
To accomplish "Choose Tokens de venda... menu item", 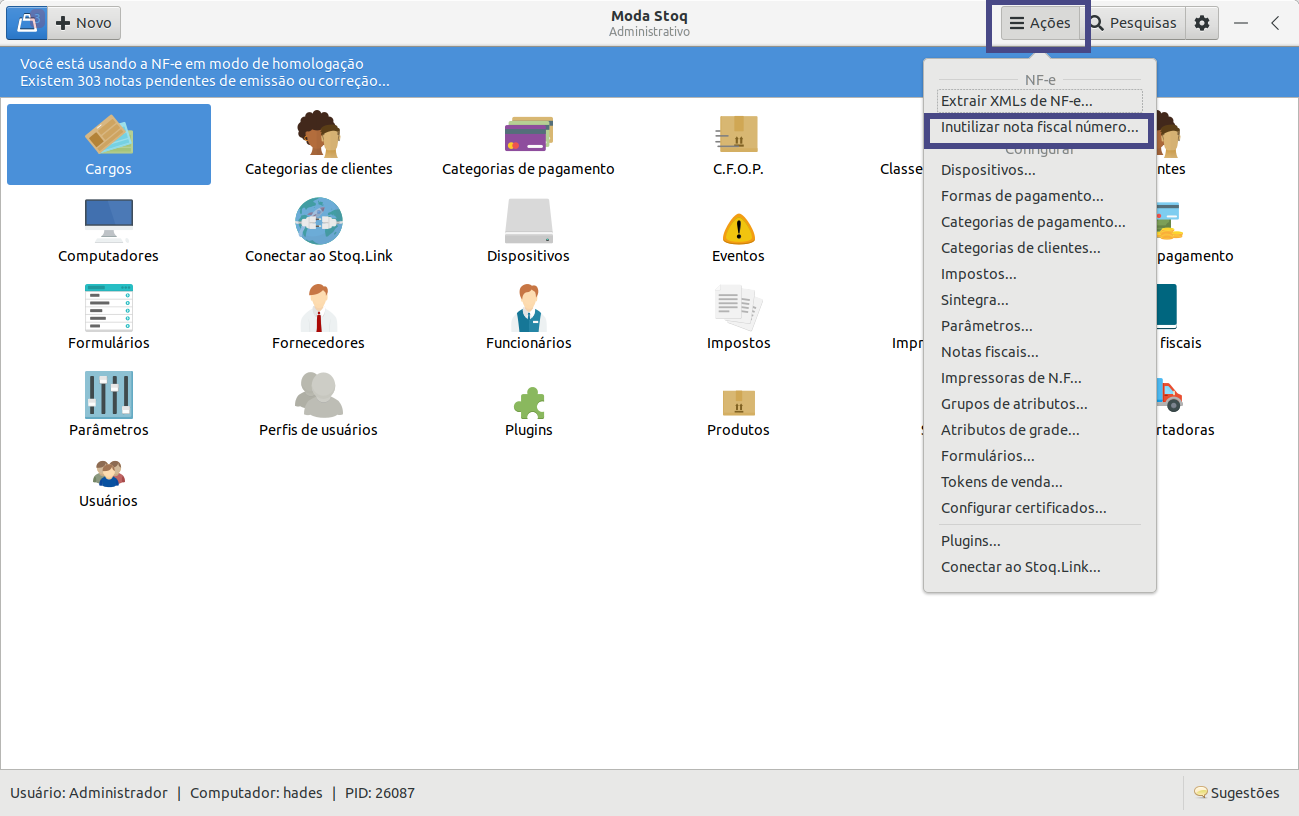I will (x=1040, y=482).
